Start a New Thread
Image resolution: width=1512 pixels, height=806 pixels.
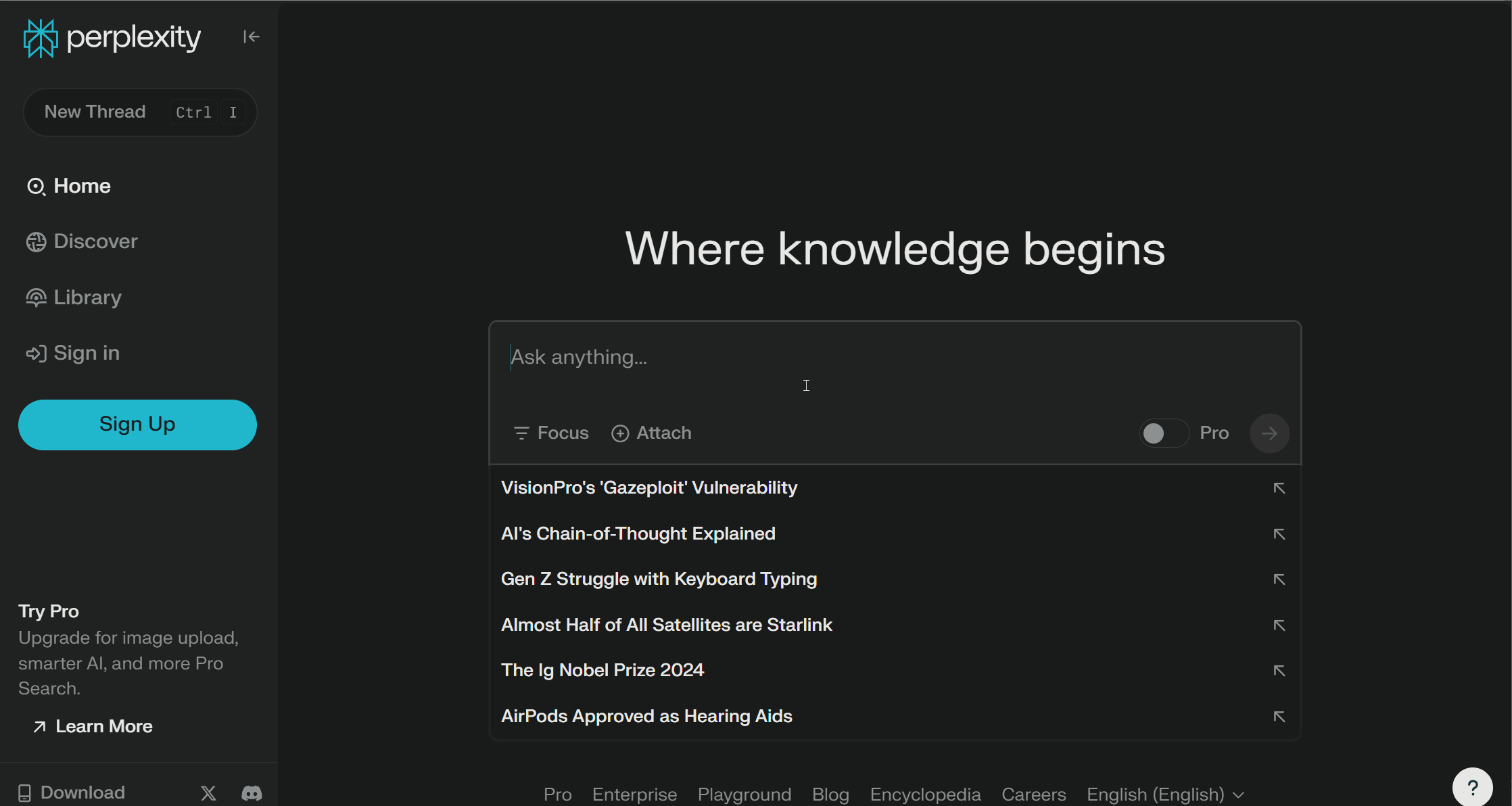click(x=140, y=112)
